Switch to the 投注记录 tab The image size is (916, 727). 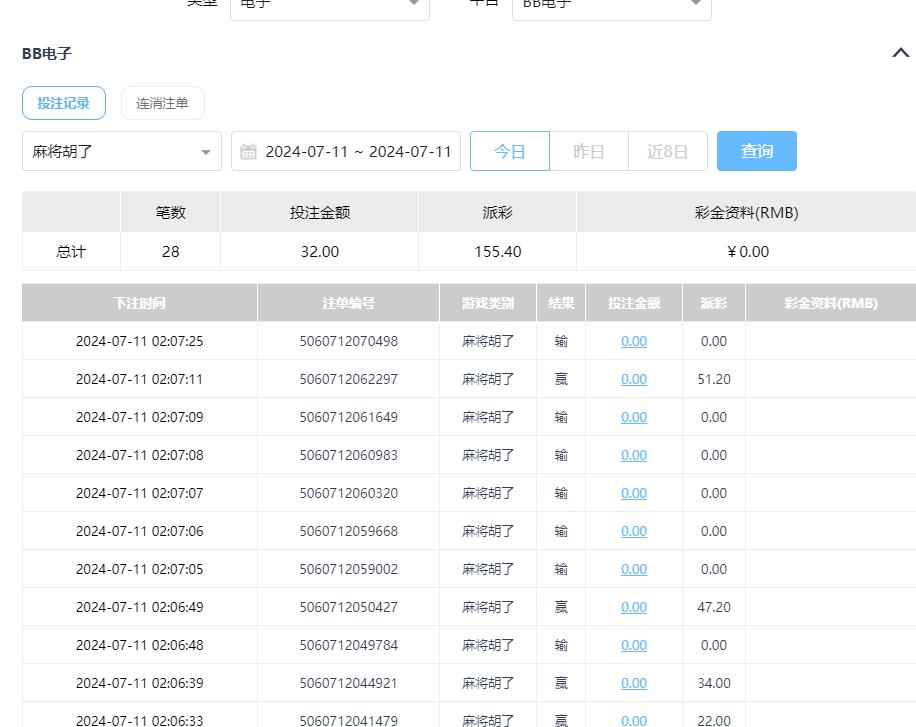click(64, 103)
